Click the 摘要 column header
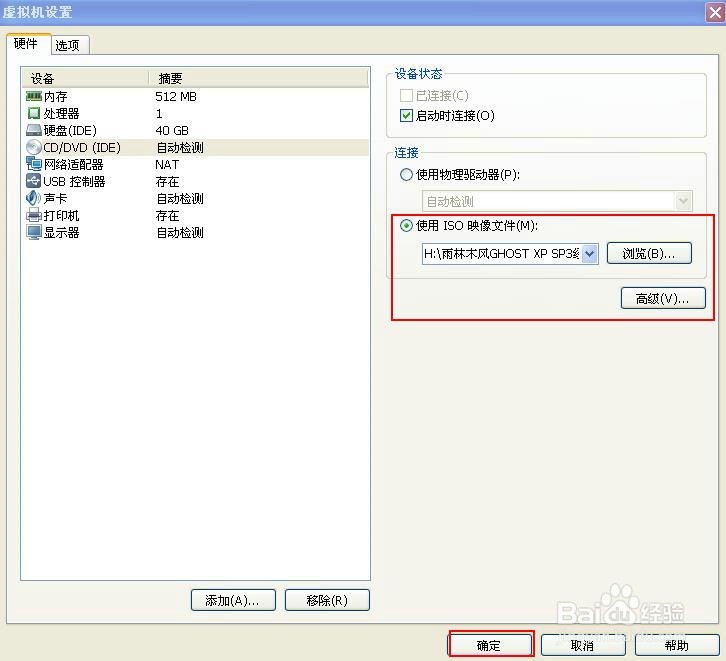 [x=259, y=78]
